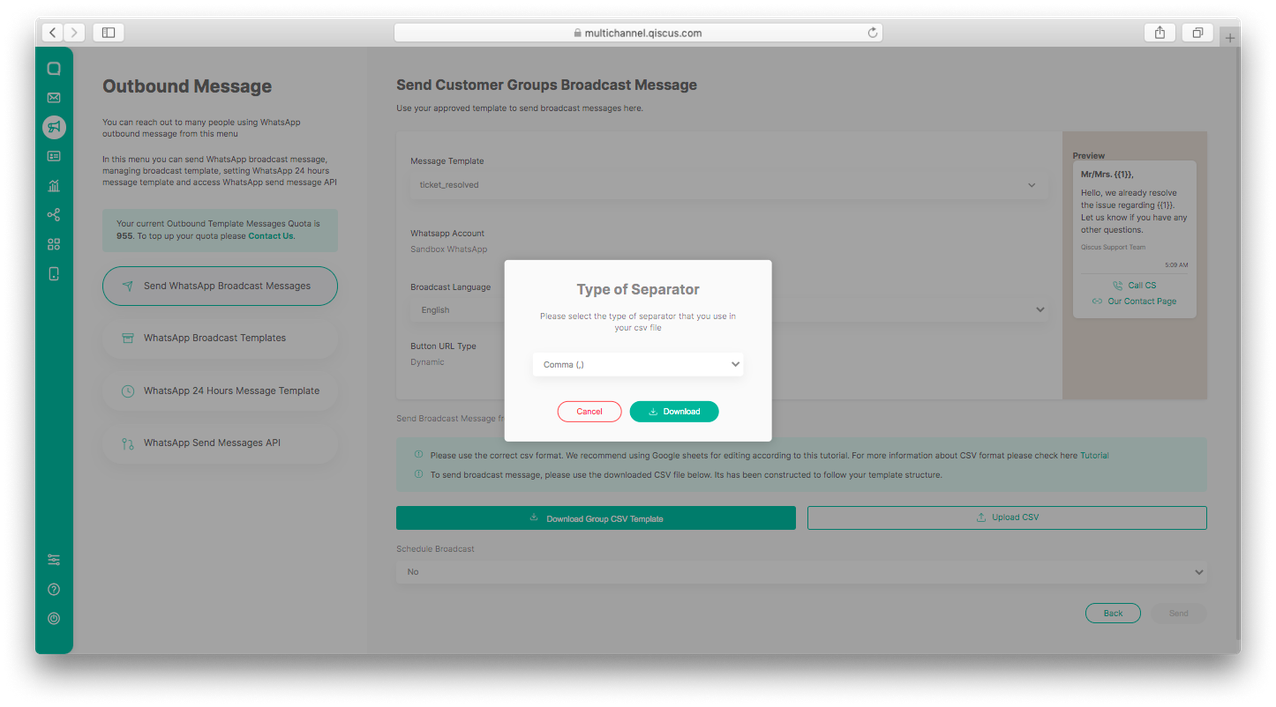Open the settings sliders icon near sidebar bottom
Viewport: 1276px width, 707px height.
[x=54, y=559]
